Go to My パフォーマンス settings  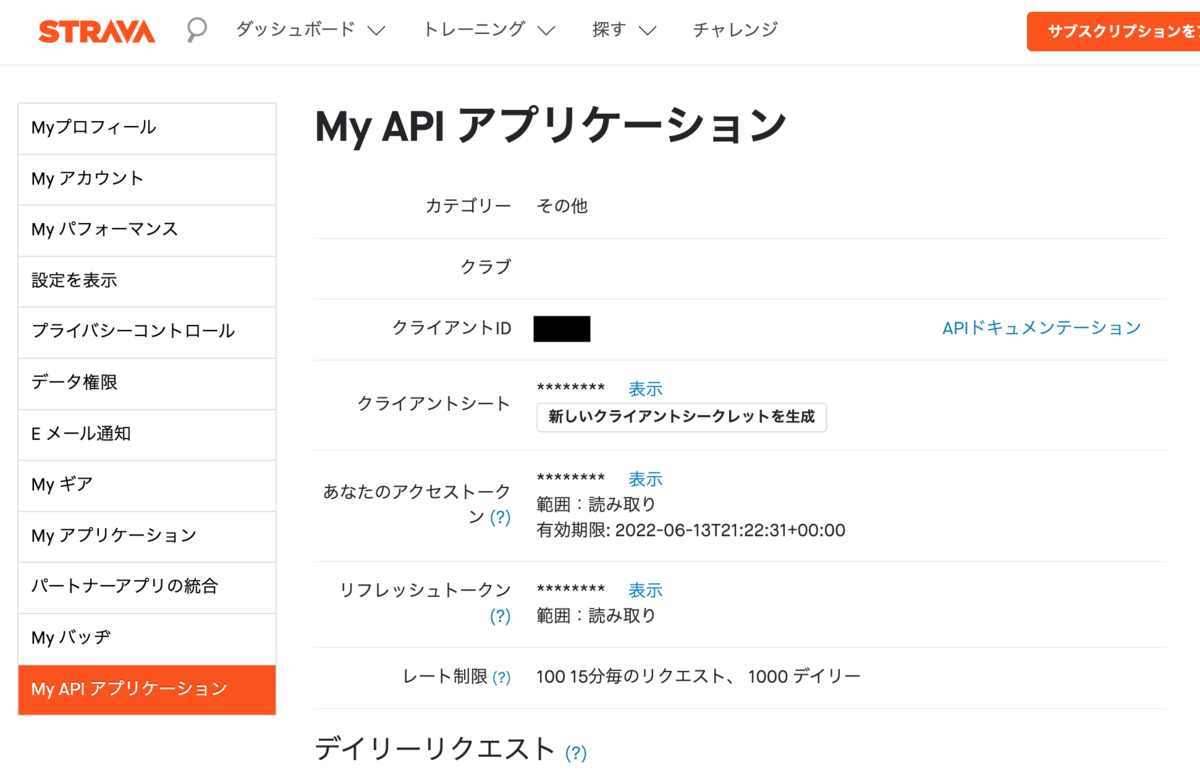tap(147, 230)
